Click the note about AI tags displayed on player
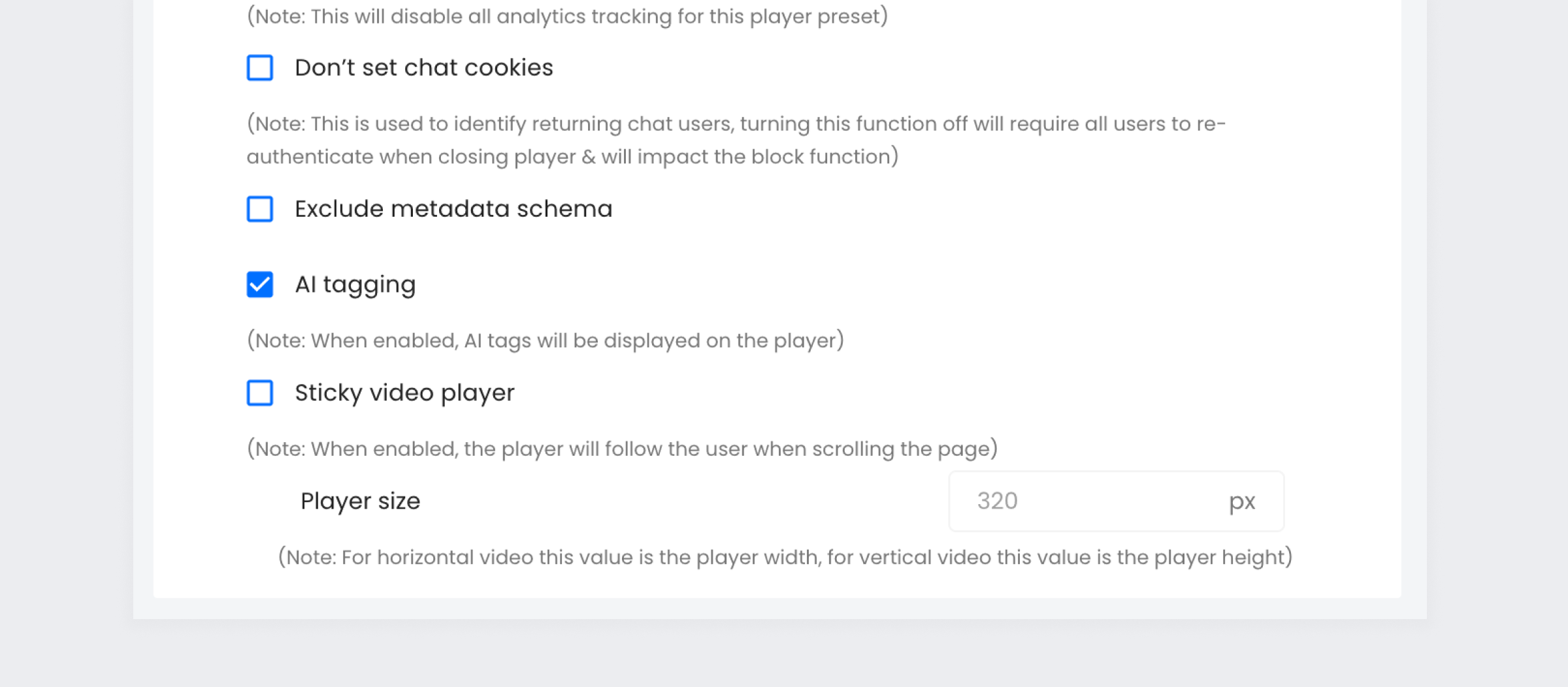The width and height of the screenshot is (1568, 687). [545, 341]
